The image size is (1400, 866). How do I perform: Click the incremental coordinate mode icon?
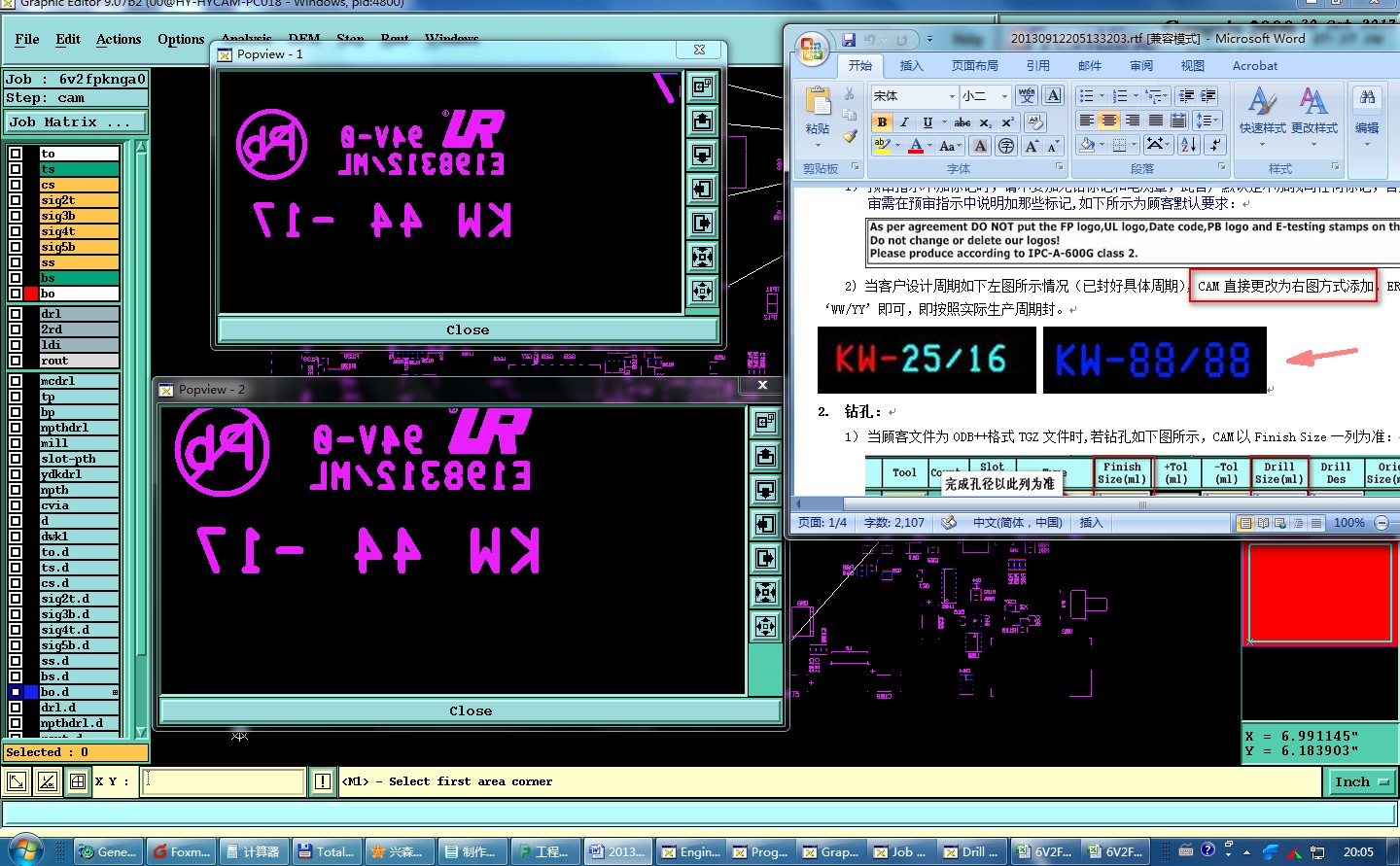coord(48,781)
